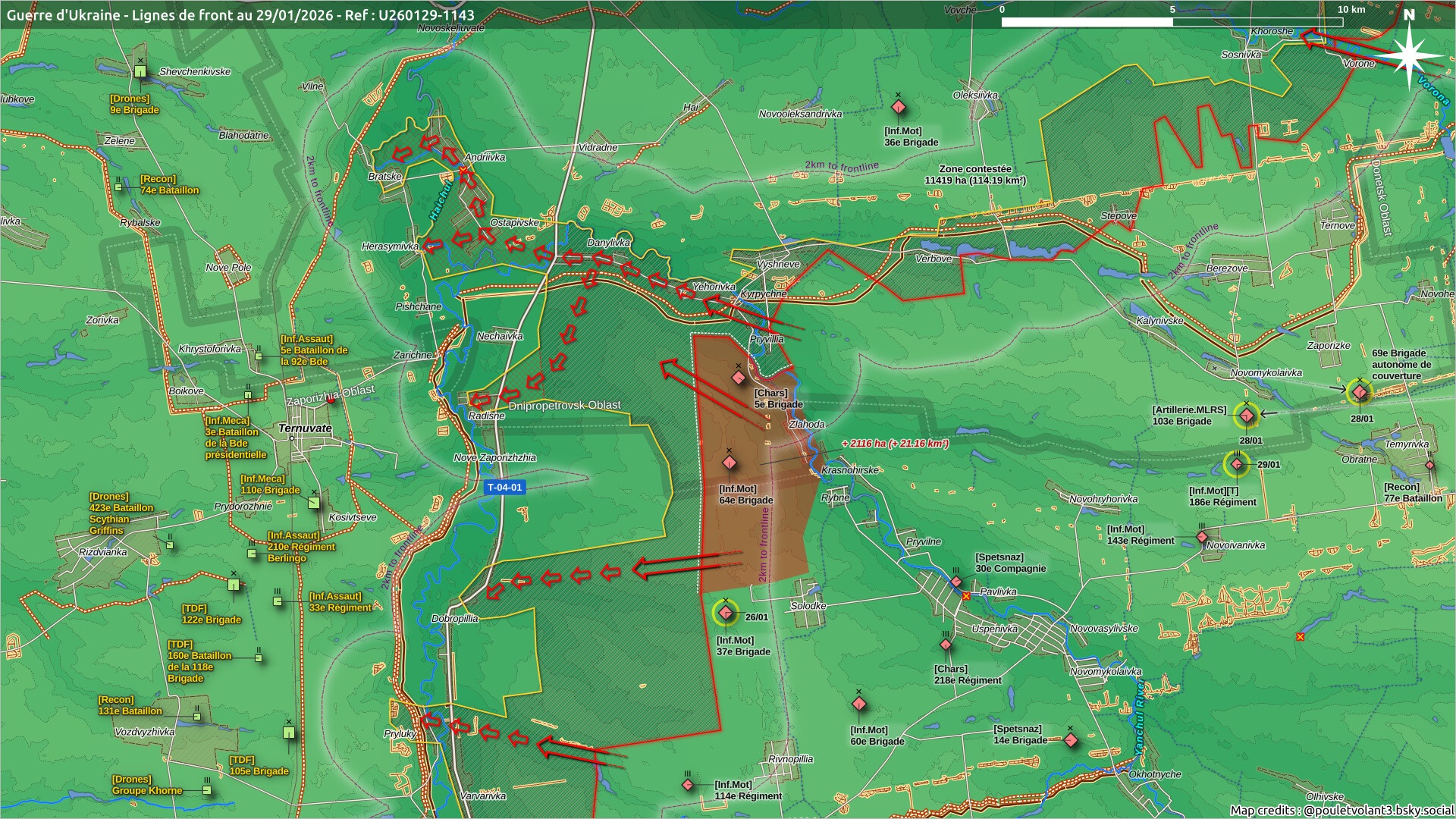
Task: Click the Ternuvate town label
Action: coord(305,428)
